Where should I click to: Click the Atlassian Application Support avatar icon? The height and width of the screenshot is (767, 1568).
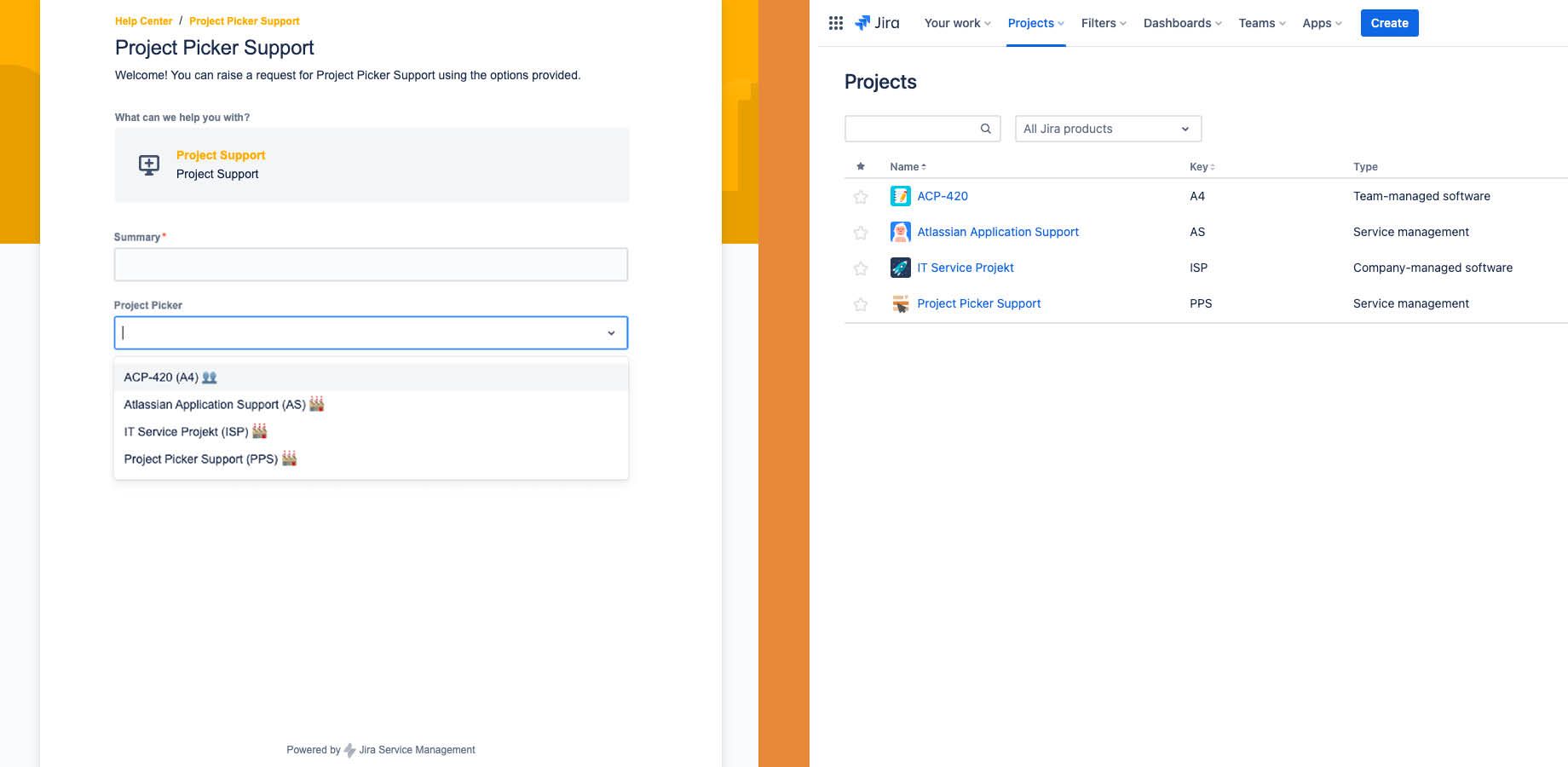pyautogui.click(x=900, y=232)
